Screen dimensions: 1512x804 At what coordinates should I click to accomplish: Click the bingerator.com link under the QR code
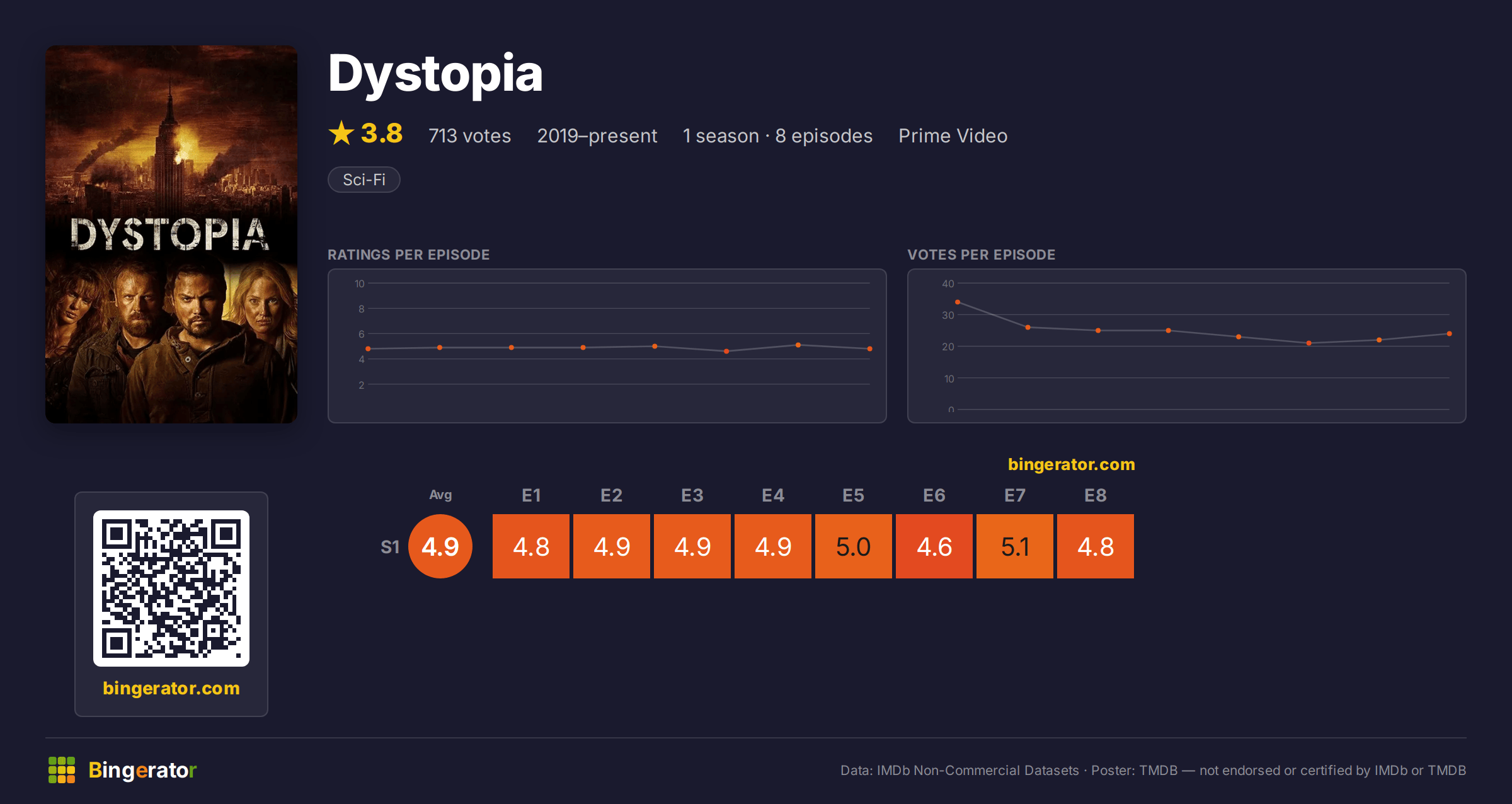pos(171,688)
